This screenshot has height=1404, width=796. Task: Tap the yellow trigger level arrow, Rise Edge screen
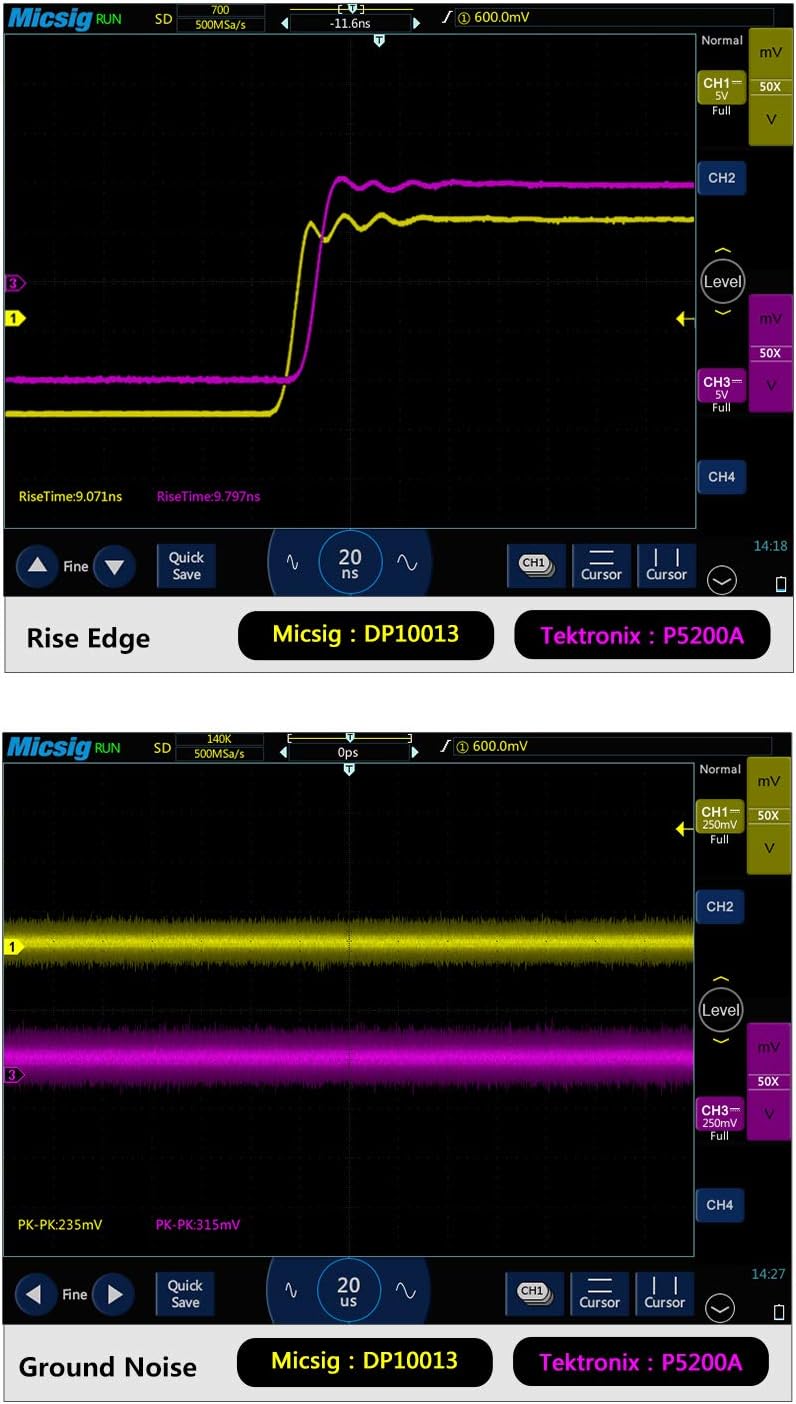click(x=685, y=319)
